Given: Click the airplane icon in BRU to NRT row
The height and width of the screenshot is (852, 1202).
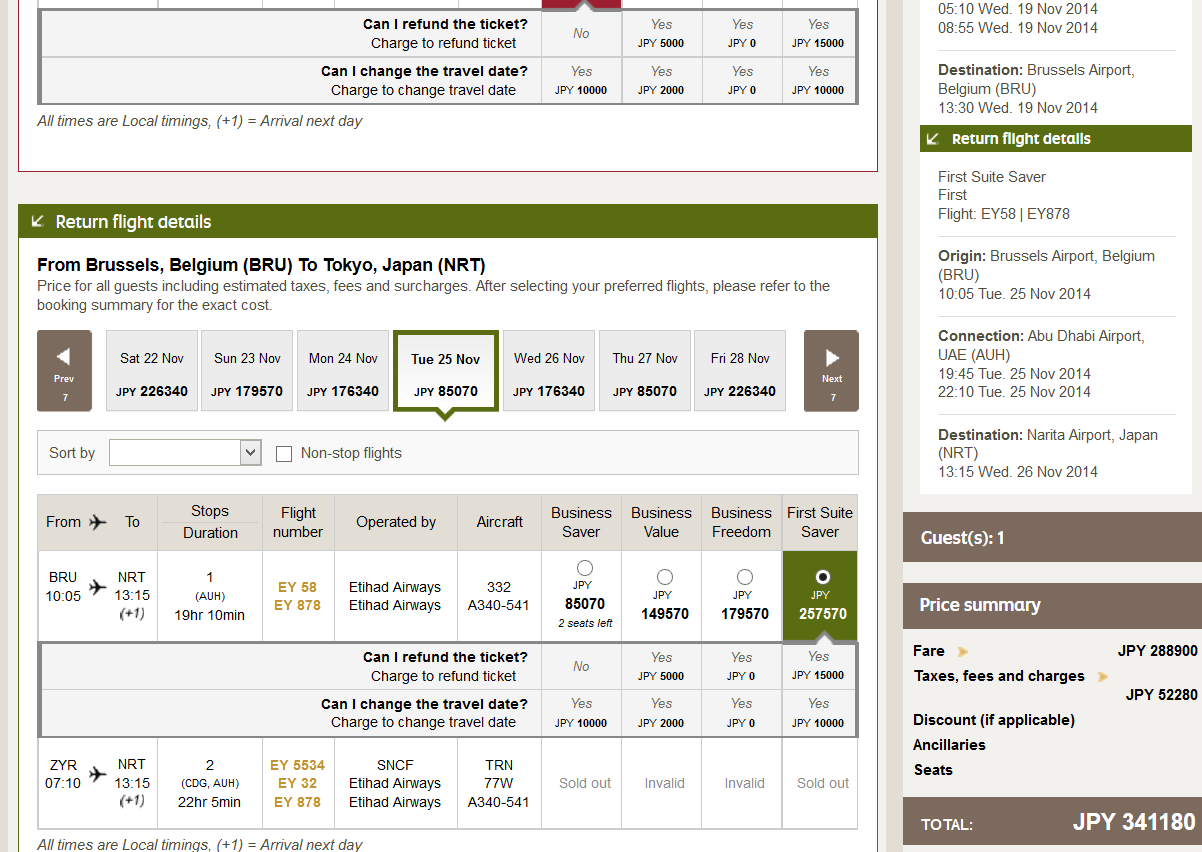Looking at the screenshot, I should (x=97, y=587).
